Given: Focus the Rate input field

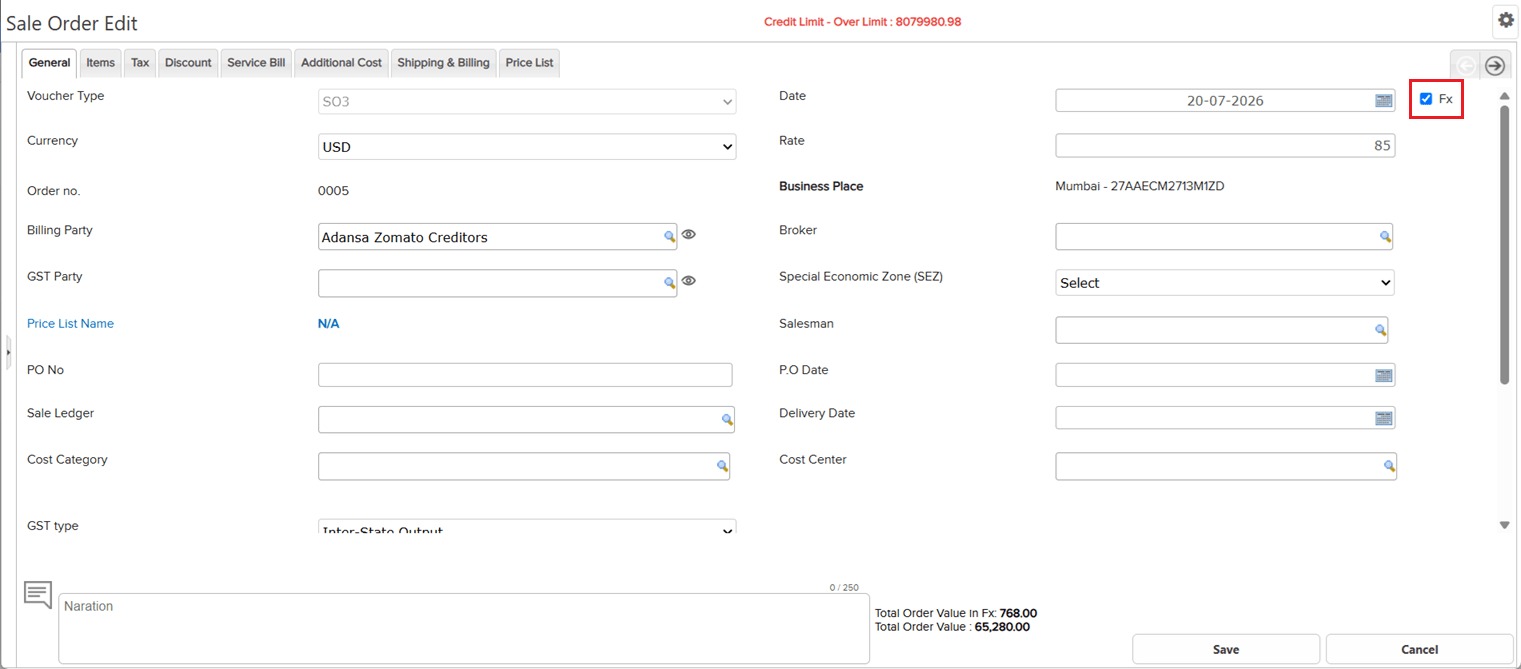Looking at the screenshot, I should click(1225, 146).
